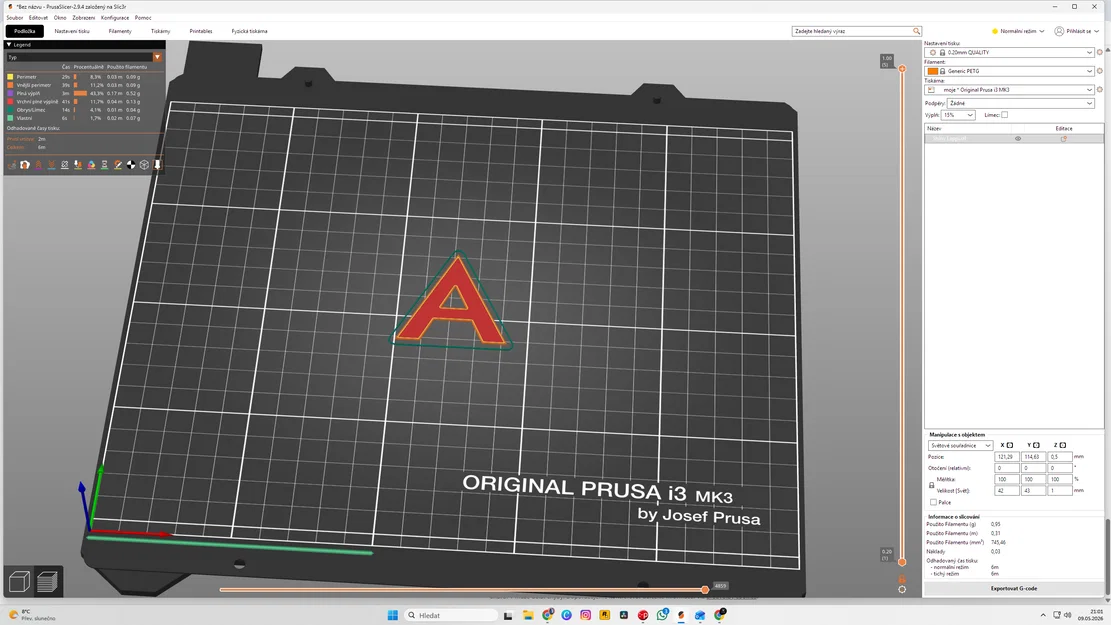The image size is (1111, 625).
Task: Open the Výplň 15% infill dropdown
Action: (x=959, y=115)
